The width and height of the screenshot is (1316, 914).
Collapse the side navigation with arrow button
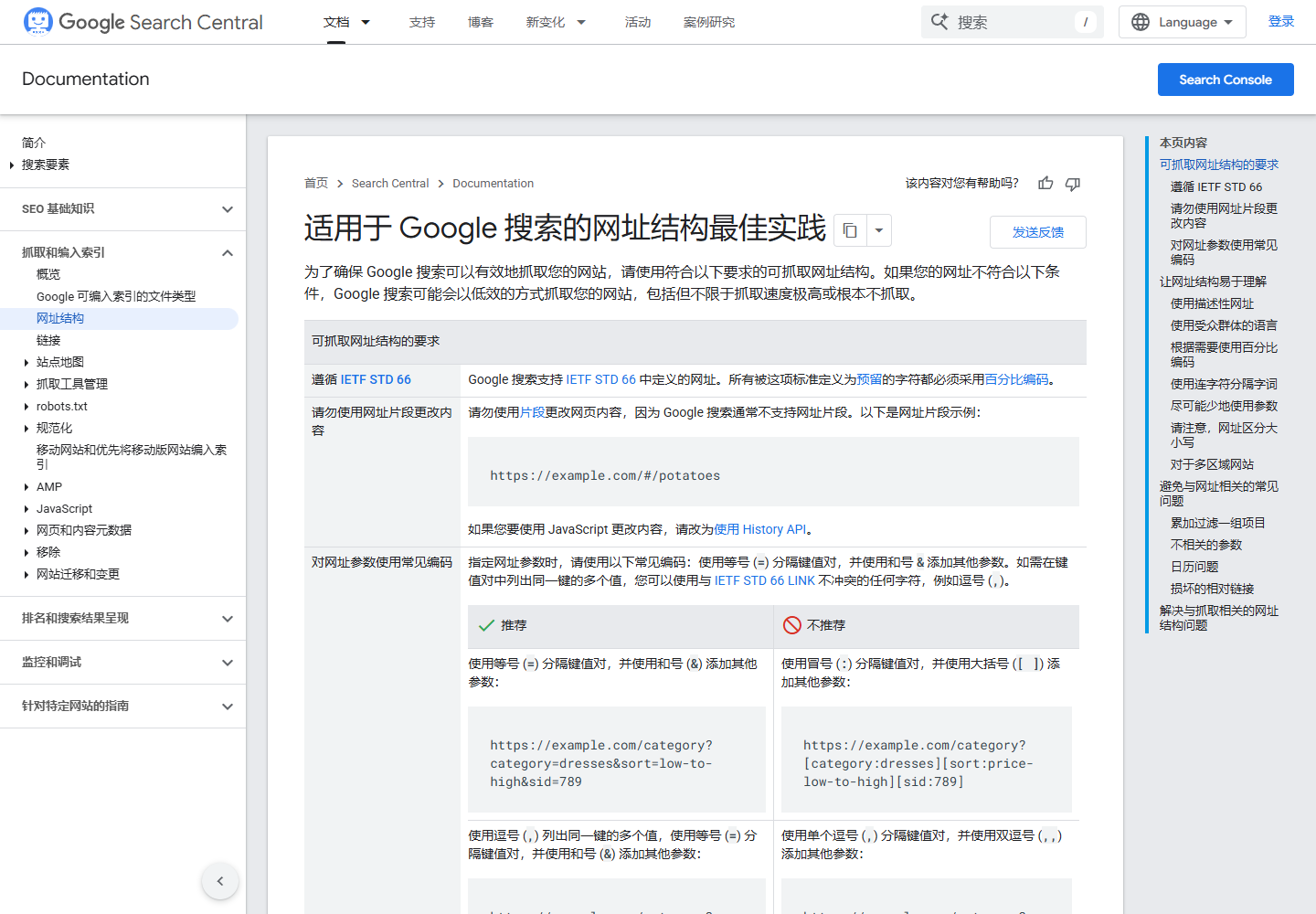click(220, 881)
